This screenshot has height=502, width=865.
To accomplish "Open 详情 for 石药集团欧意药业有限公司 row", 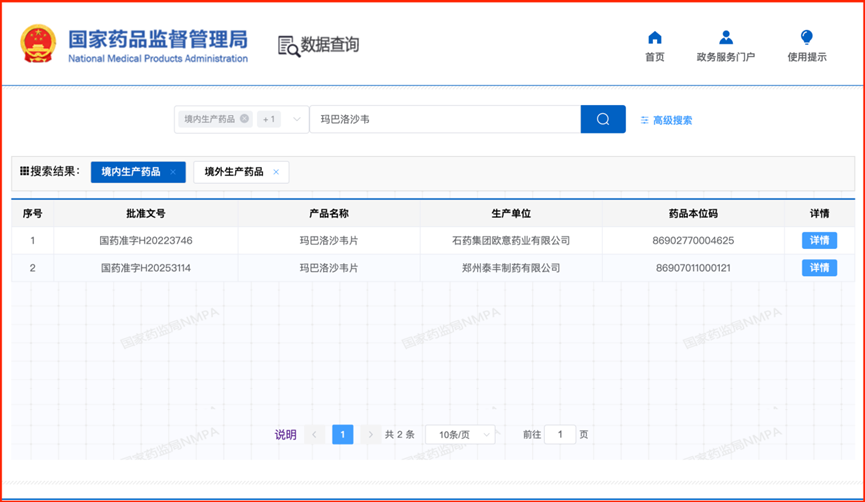I will 819,241.
